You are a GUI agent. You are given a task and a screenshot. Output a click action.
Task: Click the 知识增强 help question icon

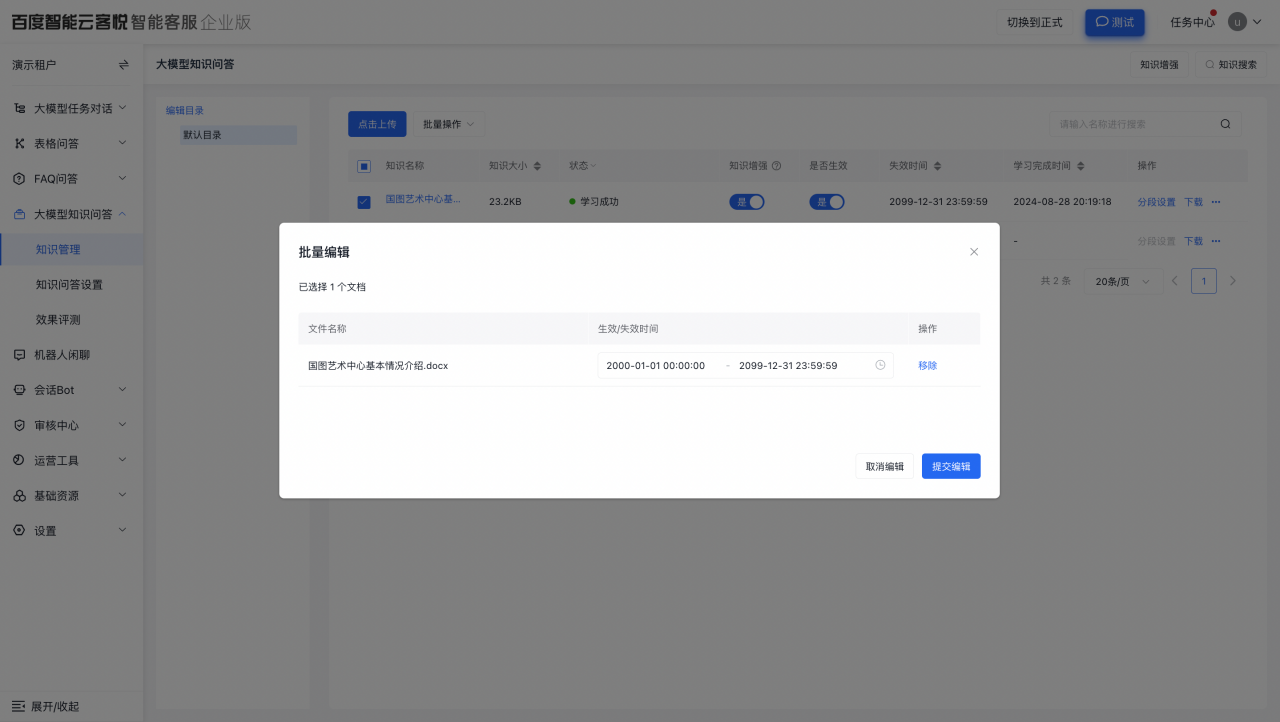[776, 166]
